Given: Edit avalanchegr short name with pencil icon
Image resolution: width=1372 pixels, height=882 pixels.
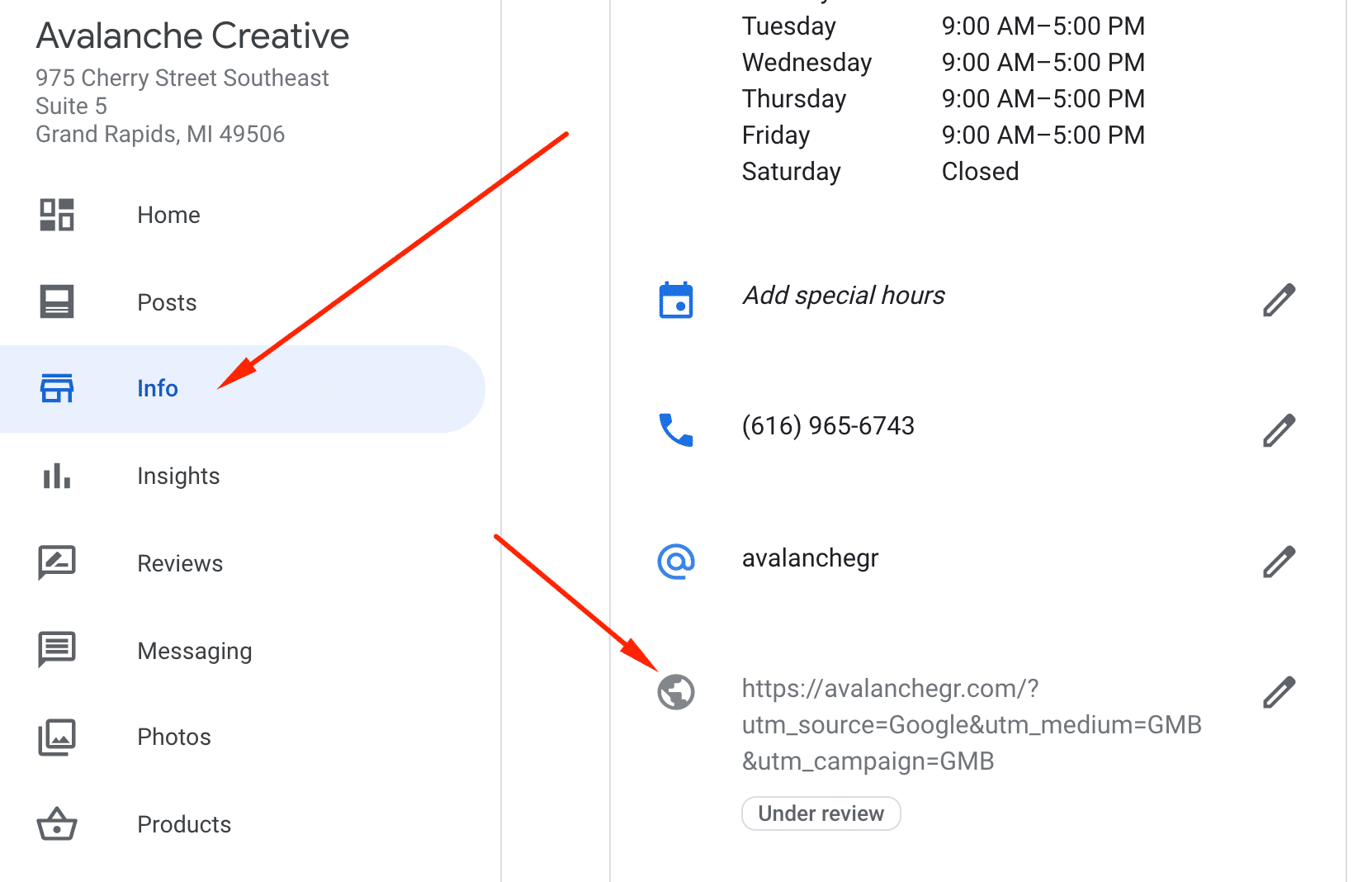Looking at the screenshot, I should point(1279,562).
